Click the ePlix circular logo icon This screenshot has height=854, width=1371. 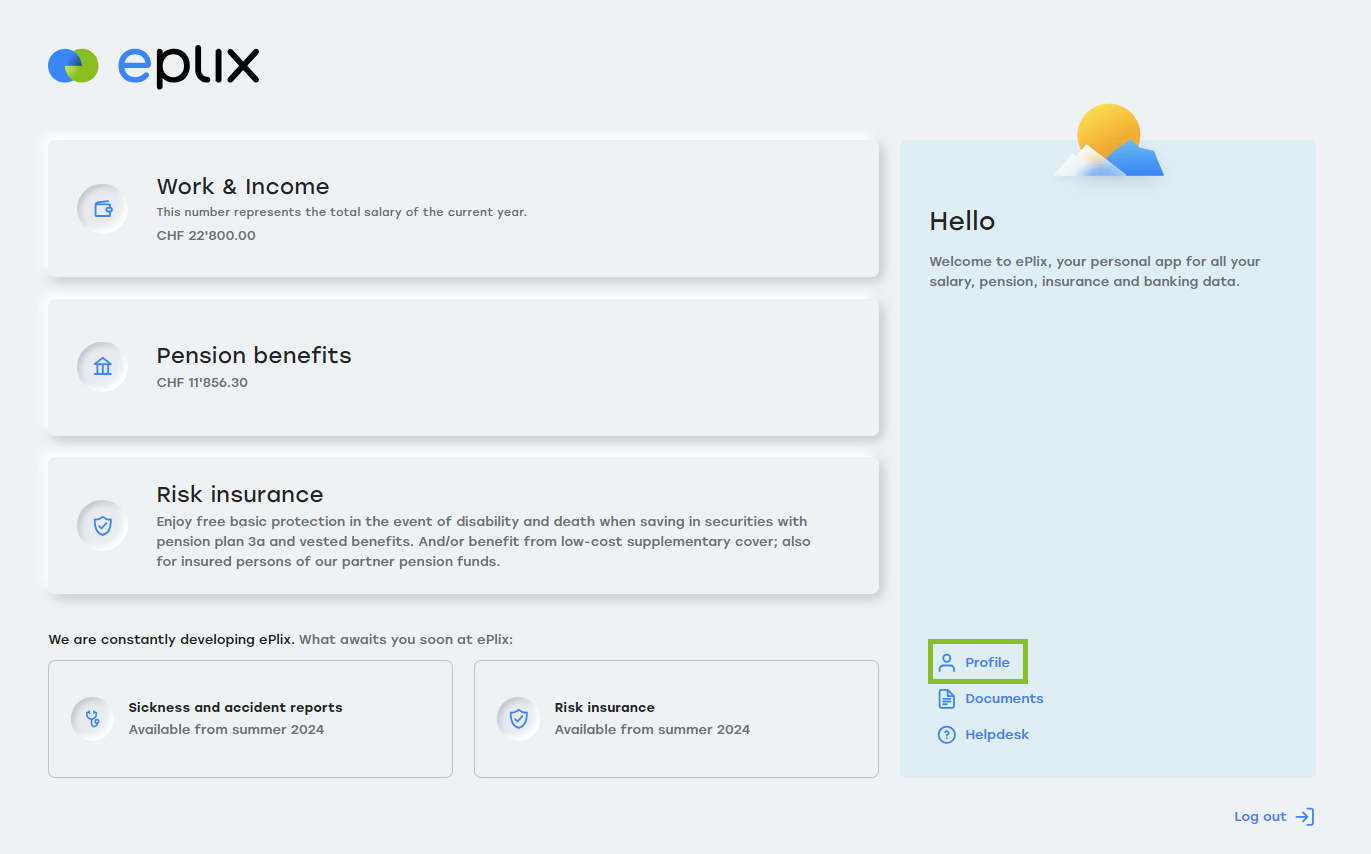pos(73,66)
